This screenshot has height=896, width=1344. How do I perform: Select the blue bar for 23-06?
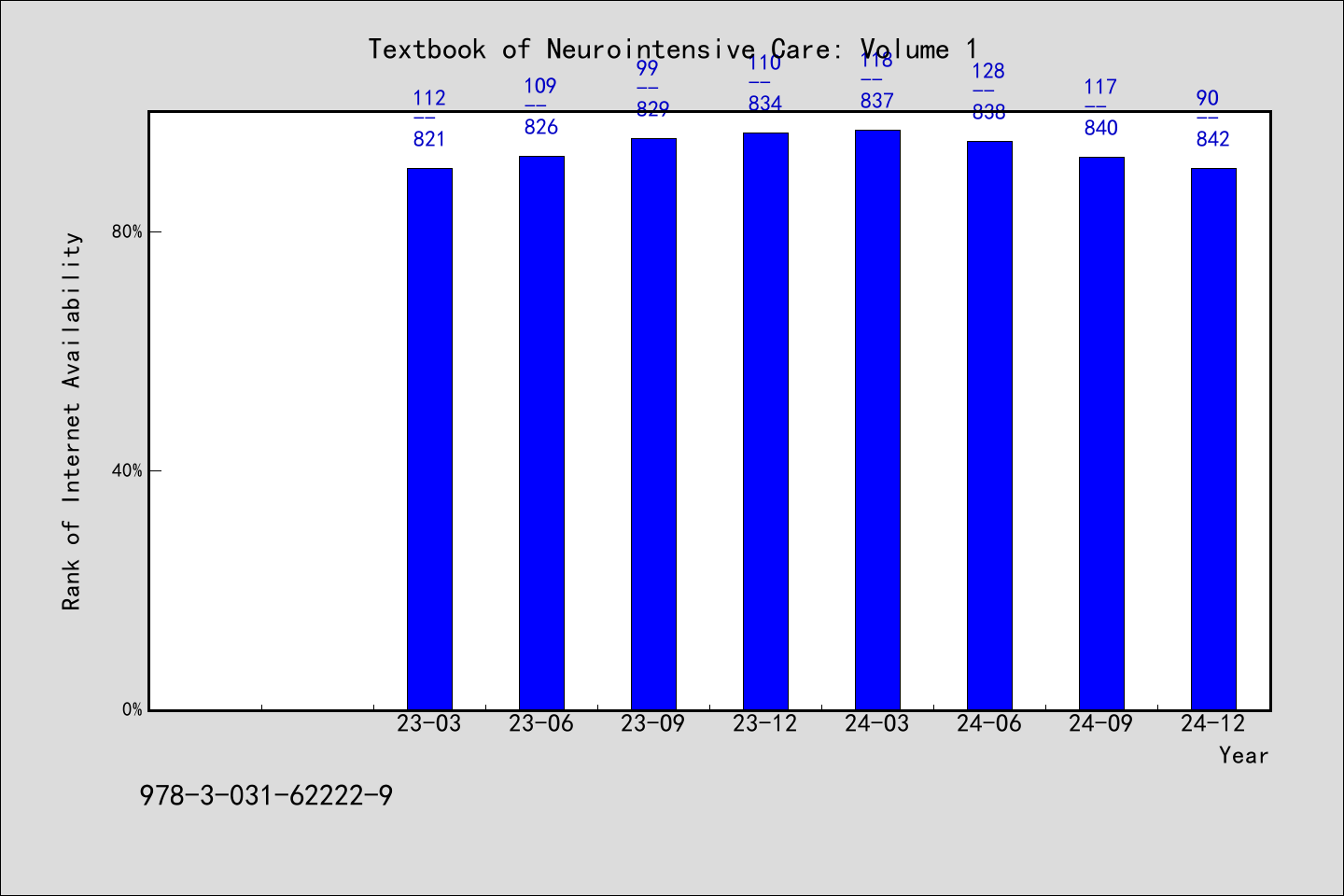click(541, 433)
